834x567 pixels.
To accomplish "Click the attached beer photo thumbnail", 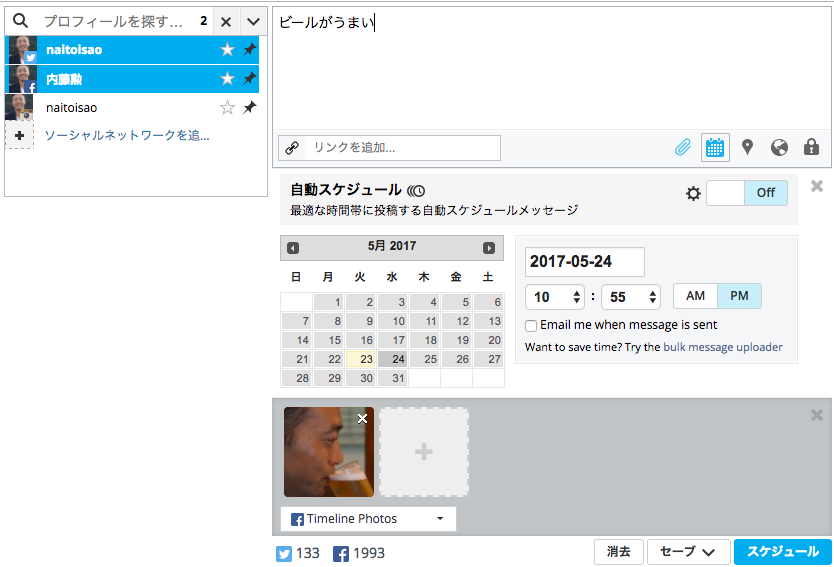I will [329, 452].
